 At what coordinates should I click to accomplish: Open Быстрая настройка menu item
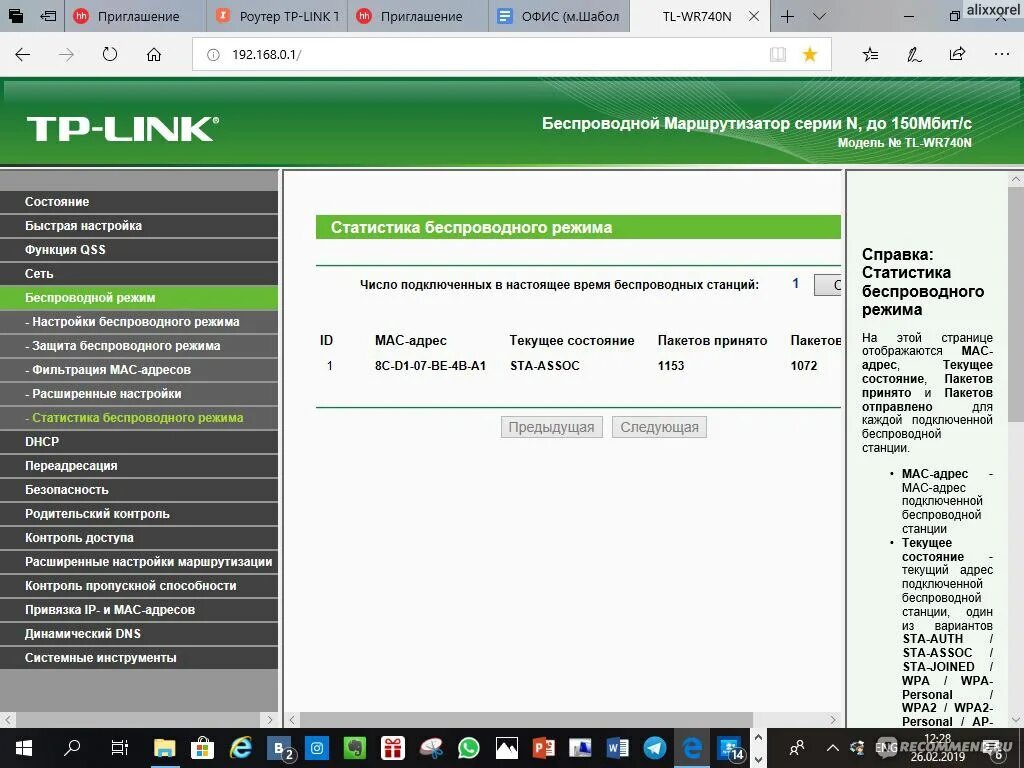pyautogui.click(x=139, y=226)
